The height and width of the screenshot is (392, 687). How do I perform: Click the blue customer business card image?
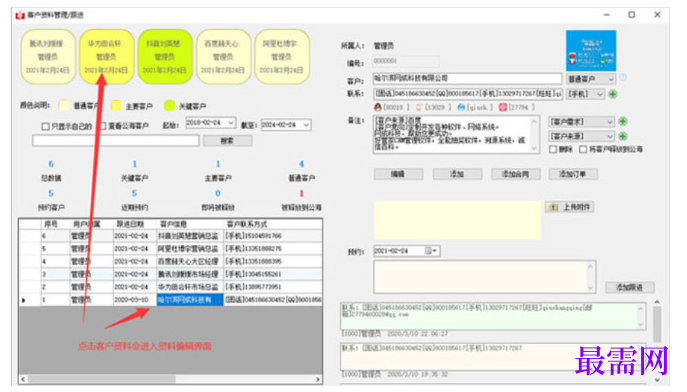pyautogui.click(x=591, y=50)
